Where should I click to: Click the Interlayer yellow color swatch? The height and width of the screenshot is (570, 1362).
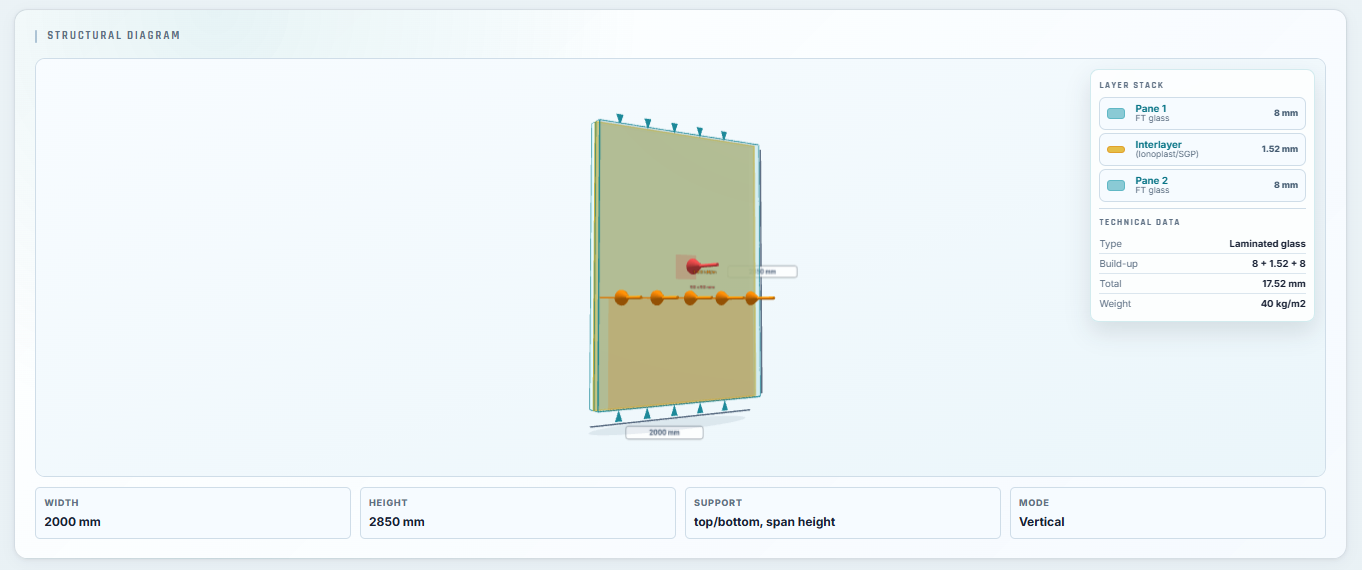click(1116, 149)
